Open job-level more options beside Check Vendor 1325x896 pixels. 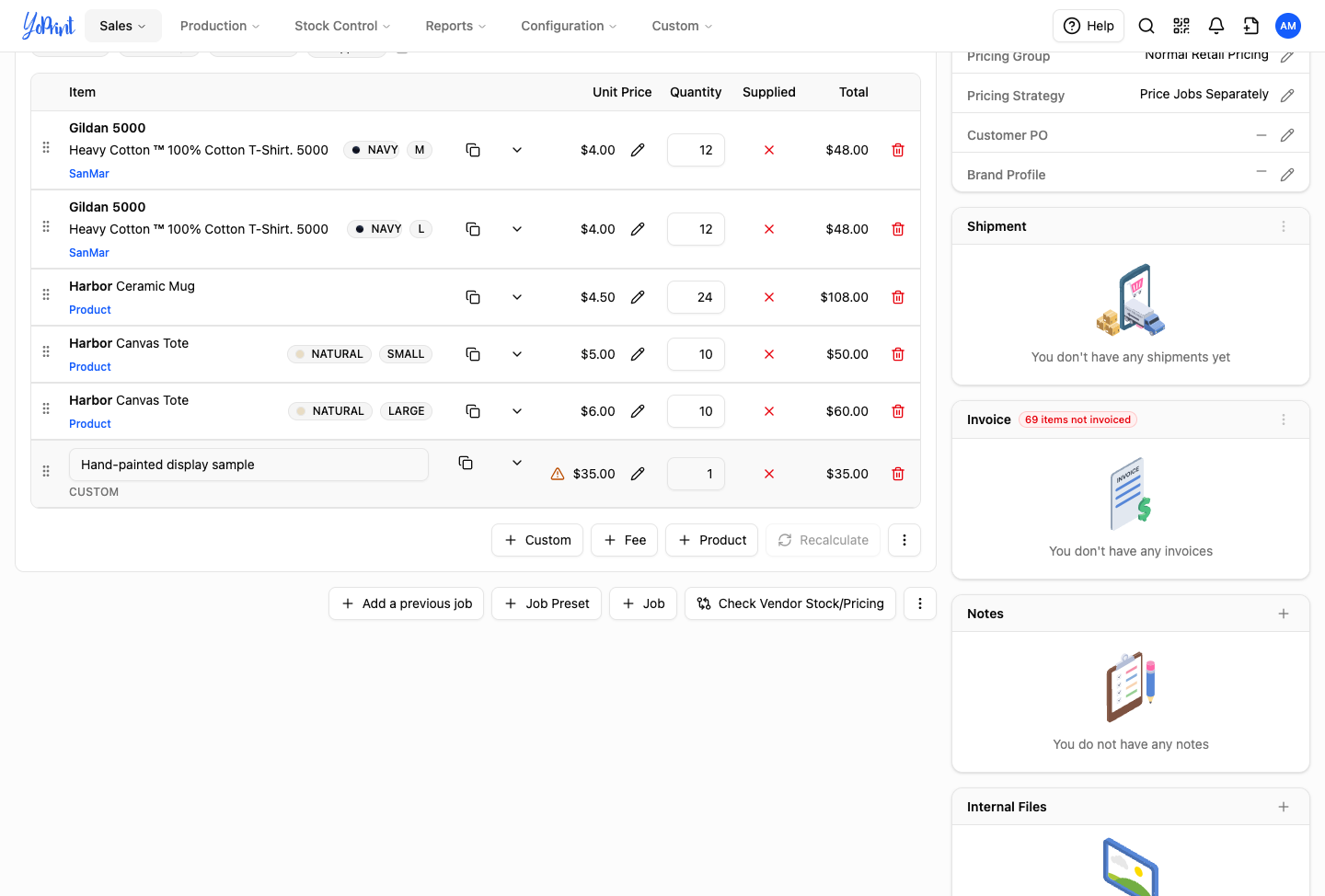pyautogui.click(x=920, y=603)
